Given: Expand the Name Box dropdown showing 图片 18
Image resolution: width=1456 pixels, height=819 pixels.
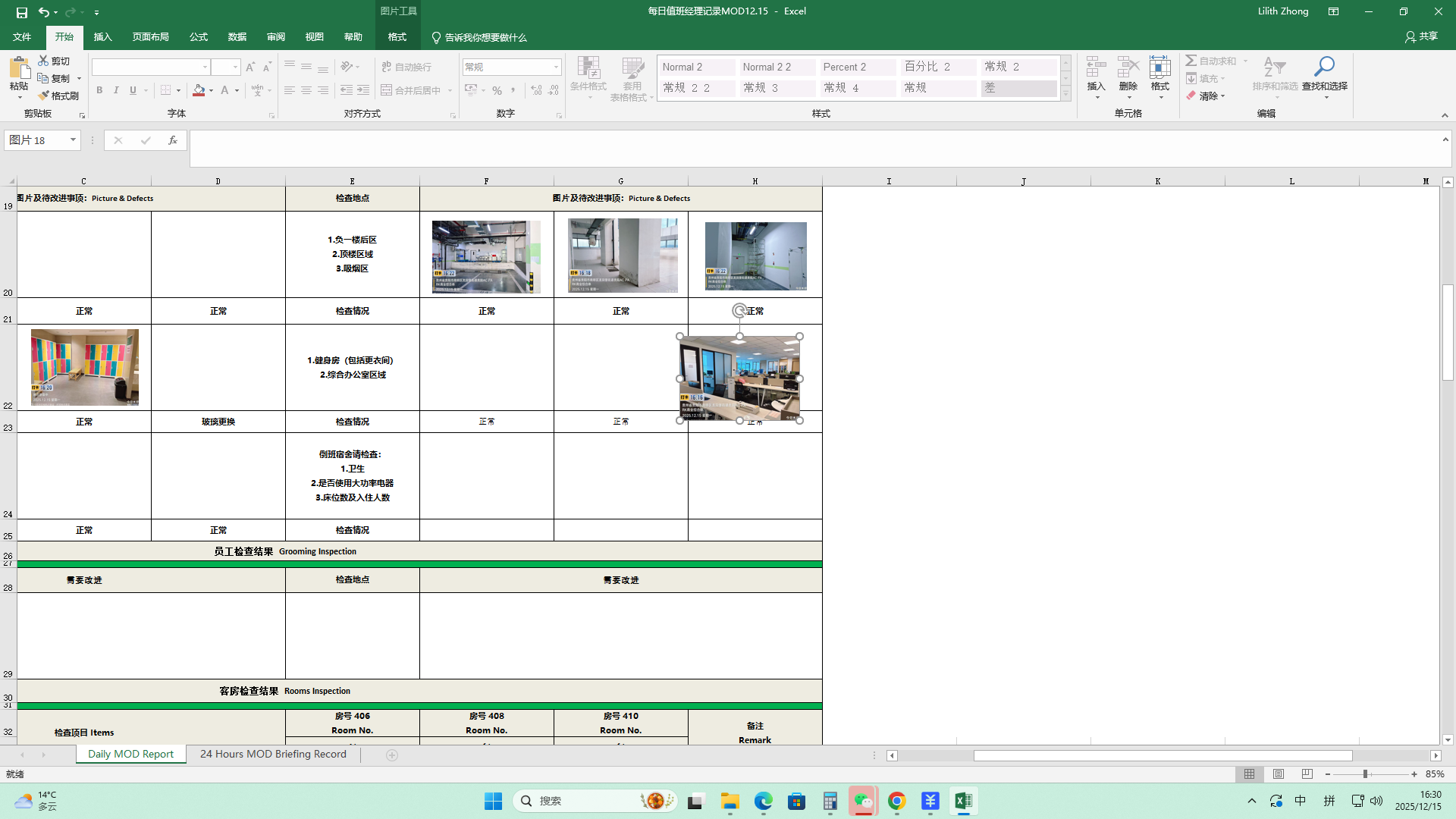Looking at the screenshot, I should tap(73, 140).
